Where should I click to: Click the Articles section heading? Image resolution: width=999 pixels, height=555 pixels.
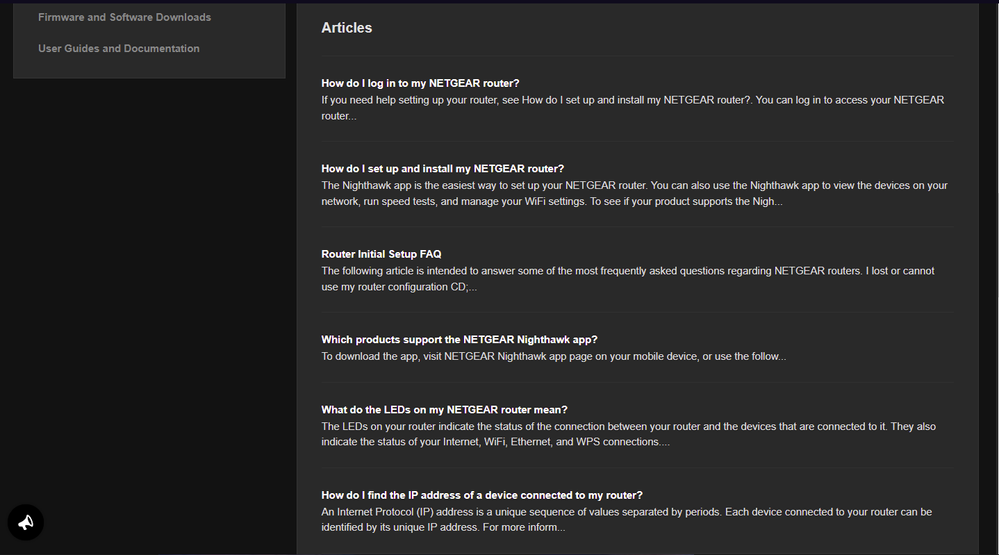click(x=346, y=28)
